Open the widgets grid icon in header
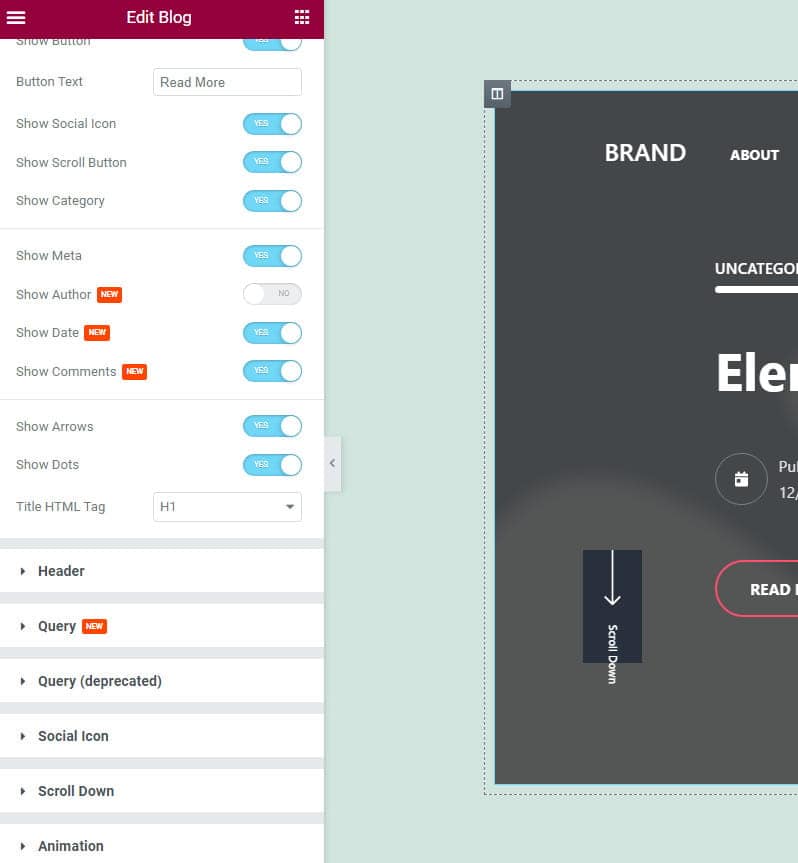This screenshot has height=863, width=798. click(x=302, y=17)
